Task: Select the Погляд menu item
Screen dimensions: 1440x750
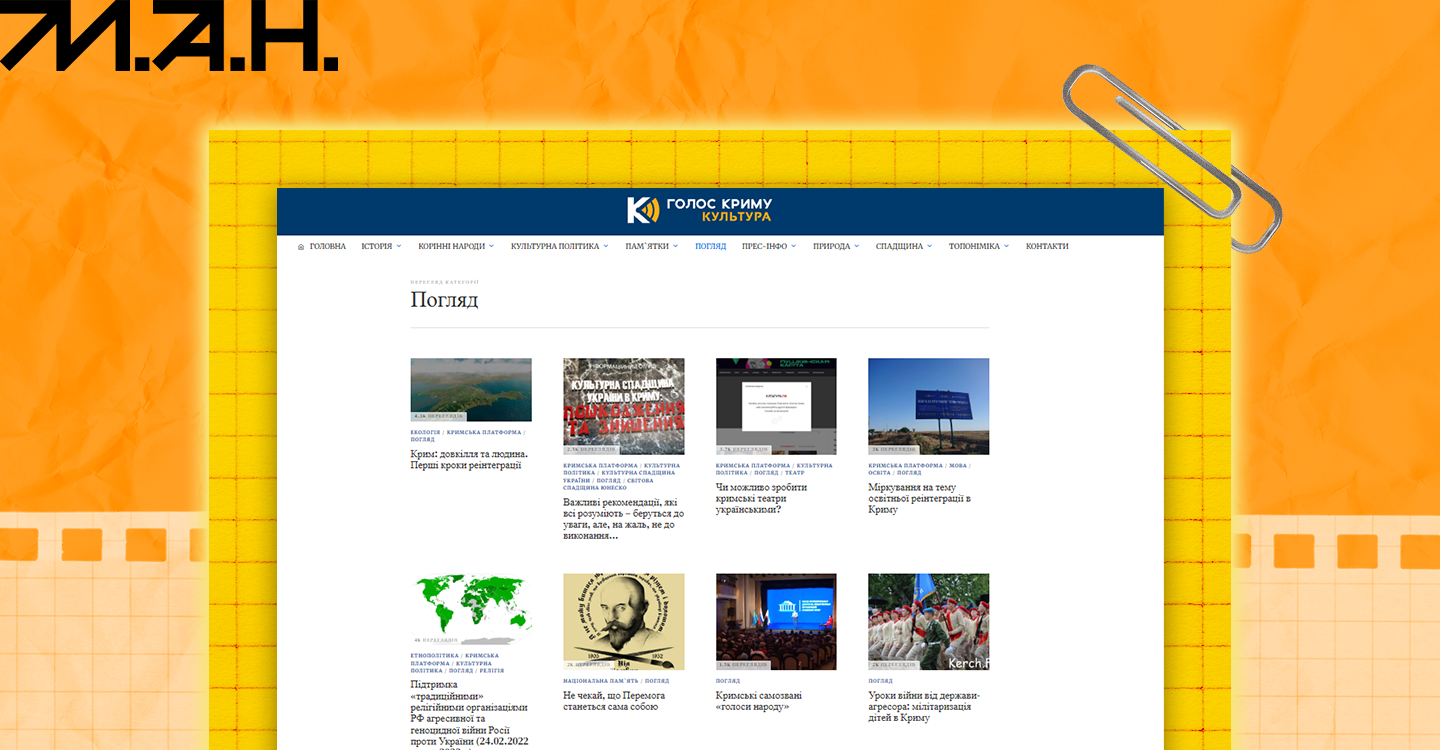Action: [x=710, y=246]
